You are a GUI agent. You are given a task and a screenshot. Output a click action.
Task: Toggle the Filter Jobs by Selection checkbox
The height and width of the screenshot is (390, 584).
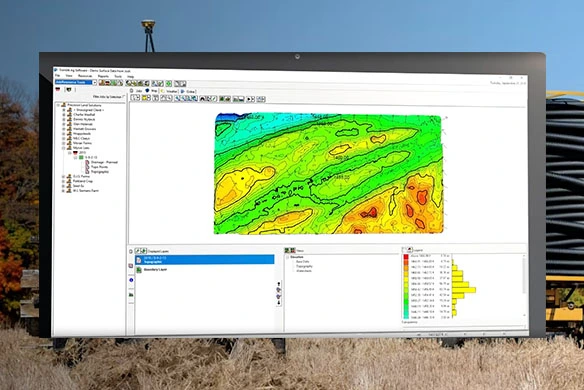click(124, 96)
